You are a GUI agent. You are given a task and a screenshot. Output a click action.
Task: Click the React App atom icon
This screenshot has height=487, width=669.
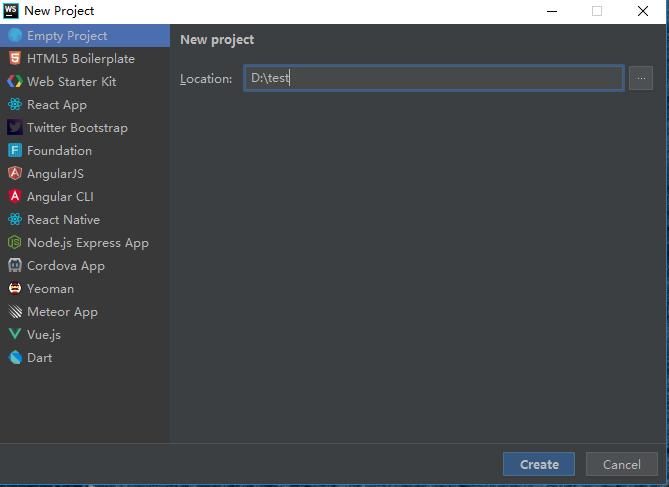pos(15,105)
